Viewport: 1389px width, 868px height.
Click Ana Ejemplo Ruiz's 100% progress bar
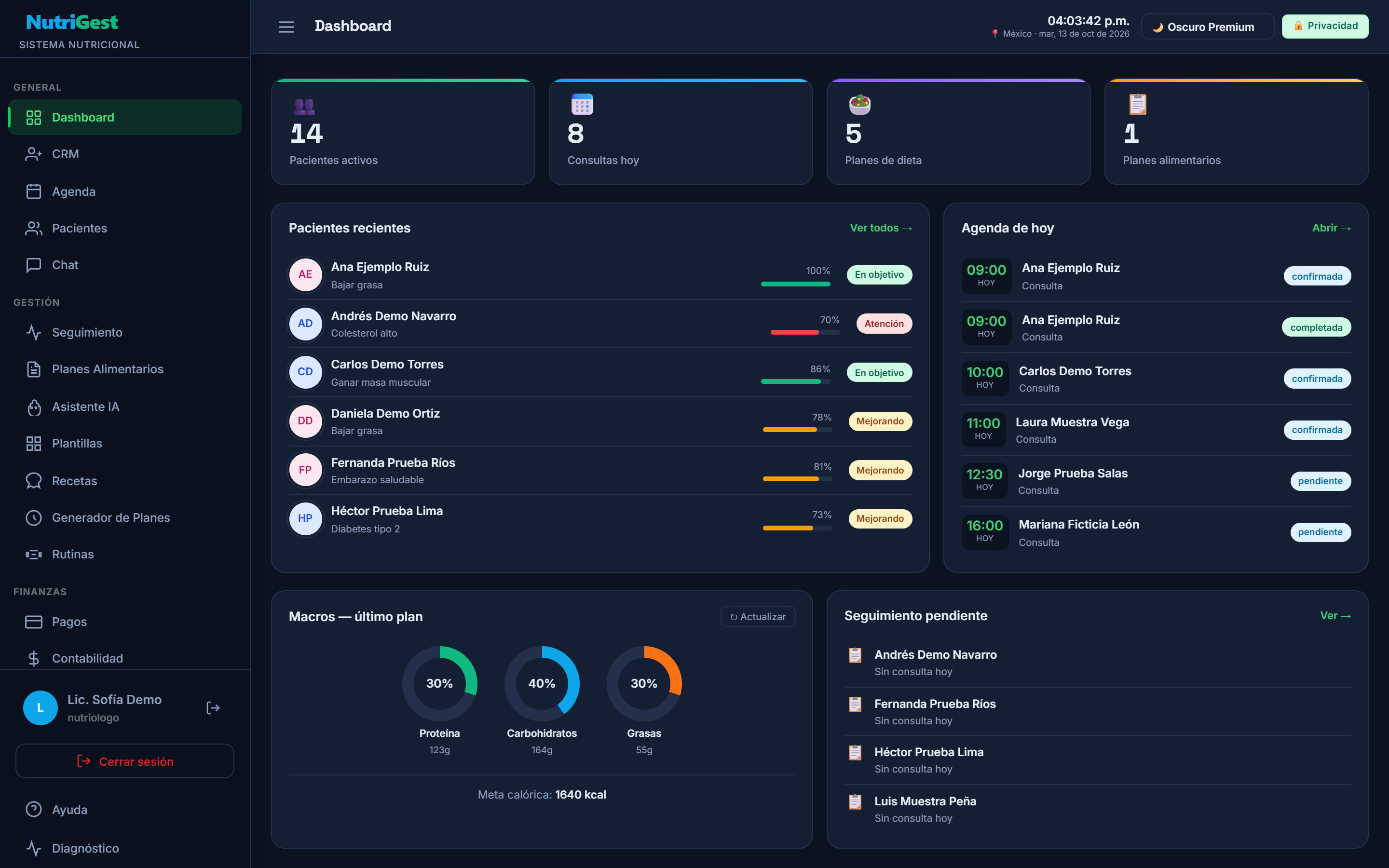(x=795, y=284)
